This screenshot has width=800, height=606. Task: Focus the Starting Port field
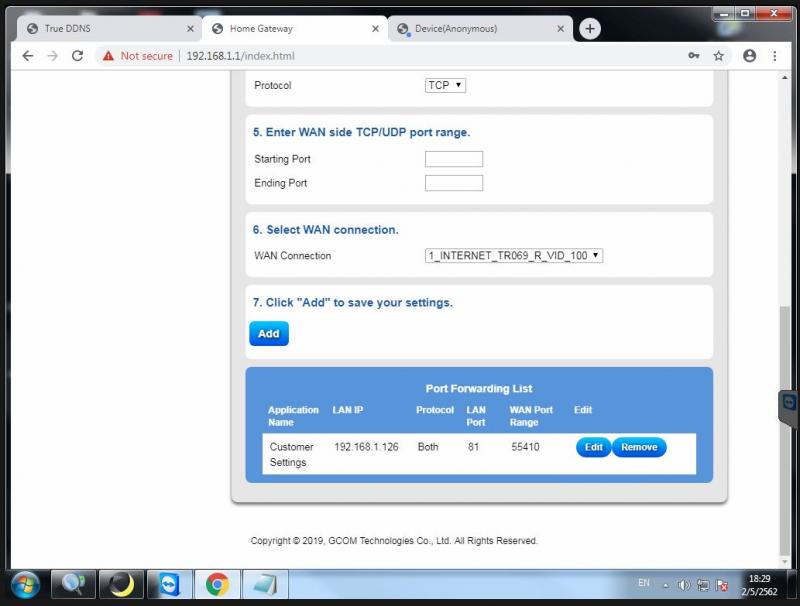tap(454, 159)
